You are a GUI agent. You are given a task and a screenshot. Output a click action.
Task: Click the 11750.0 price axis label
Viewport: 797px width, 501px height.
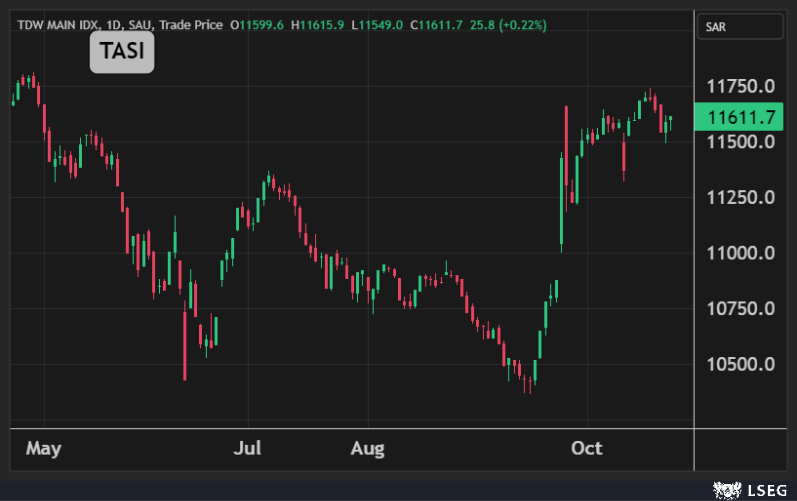pos(741,86)
